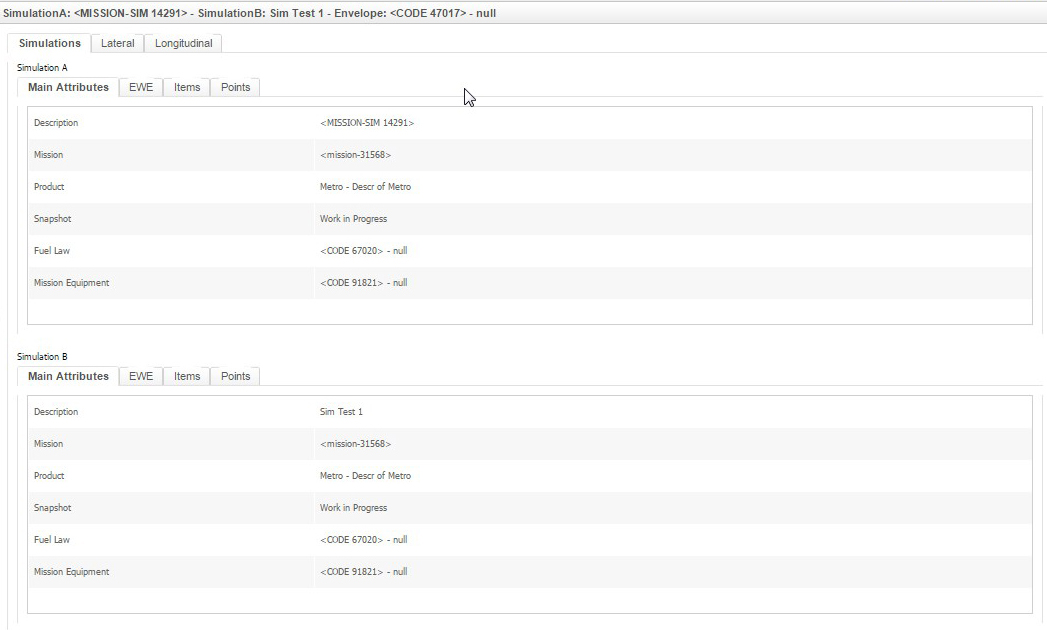Click Simulation B section label
Viewport: 1047px width, 630px height.
click(x=42, y=357)
